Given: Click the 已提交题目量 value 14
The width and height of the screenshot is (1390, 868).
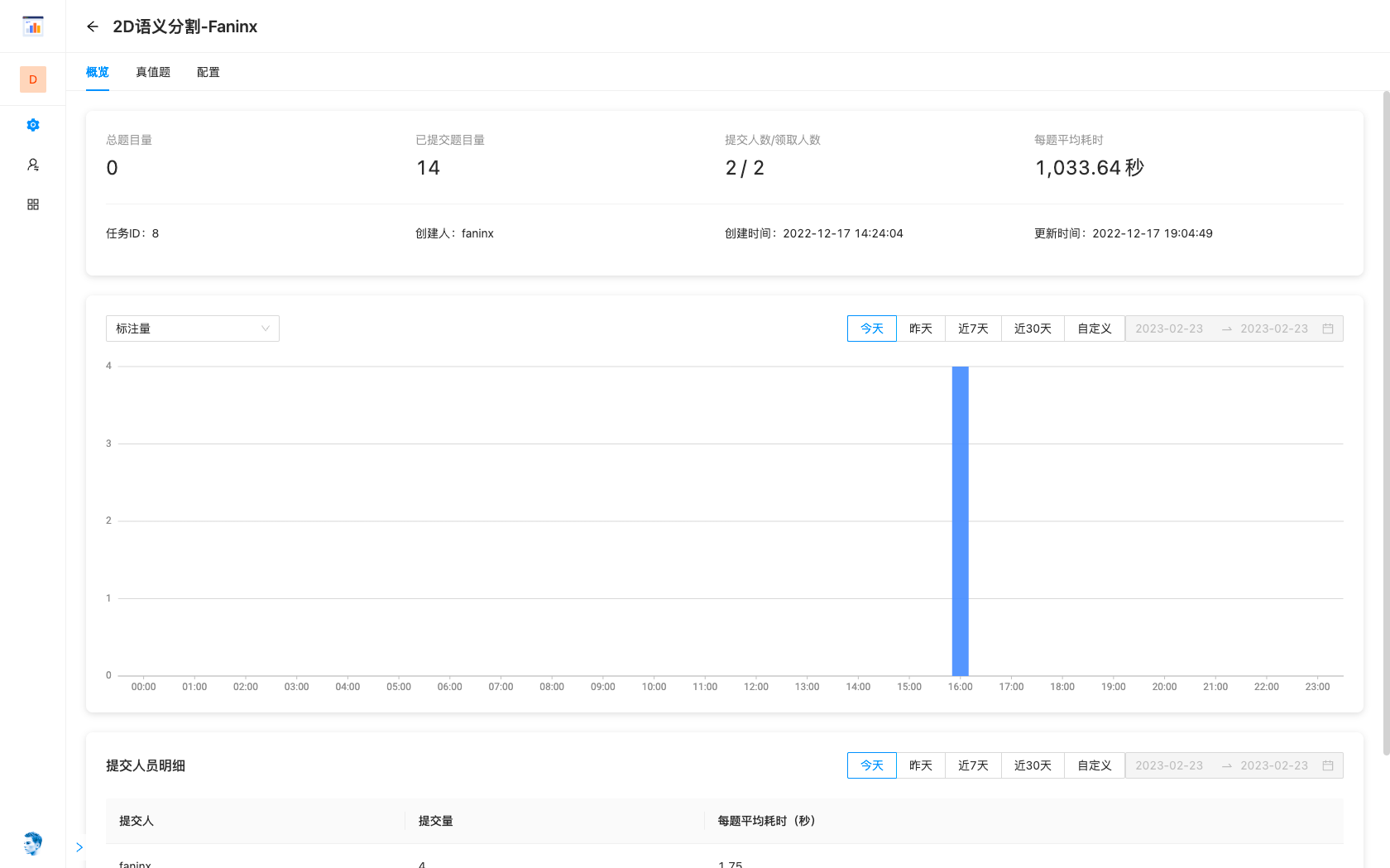Looking at the screenshot, I should point(428,168).
